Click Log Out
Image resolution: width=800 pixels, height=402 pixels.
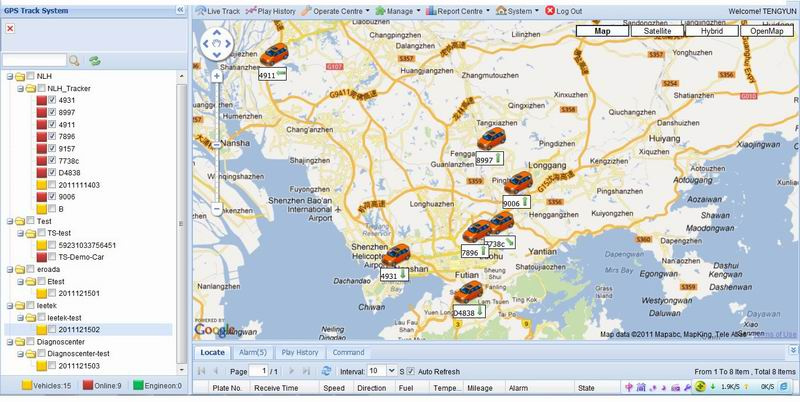click(563, 11)
